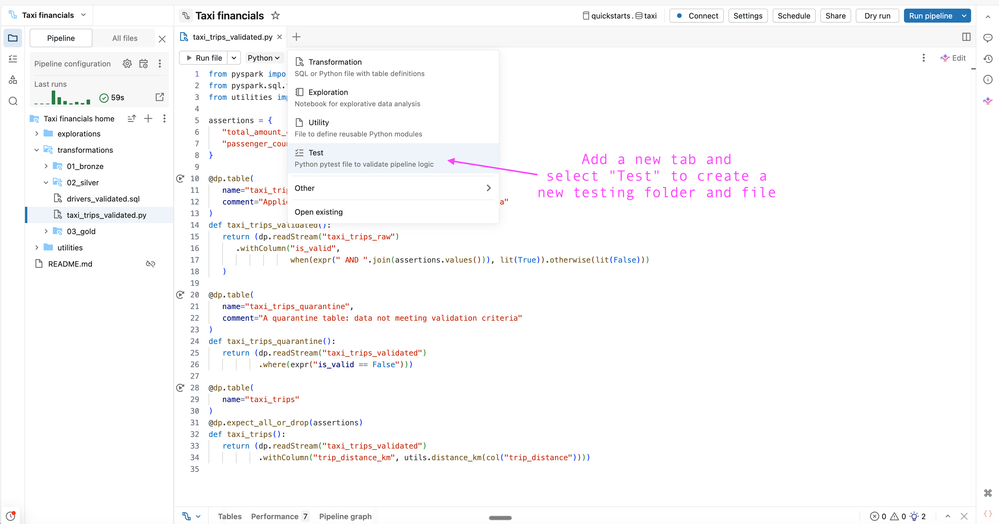Select Exploration notebook option
Screen dimensions: 999x524
tap(393, 98)
